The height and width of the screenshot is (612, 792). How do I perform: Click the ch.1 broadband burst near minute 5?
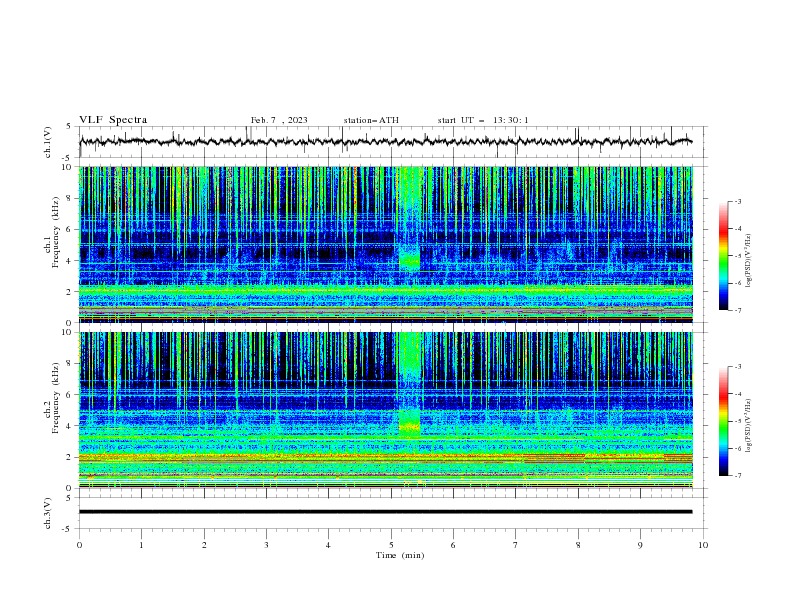[409, 222]
